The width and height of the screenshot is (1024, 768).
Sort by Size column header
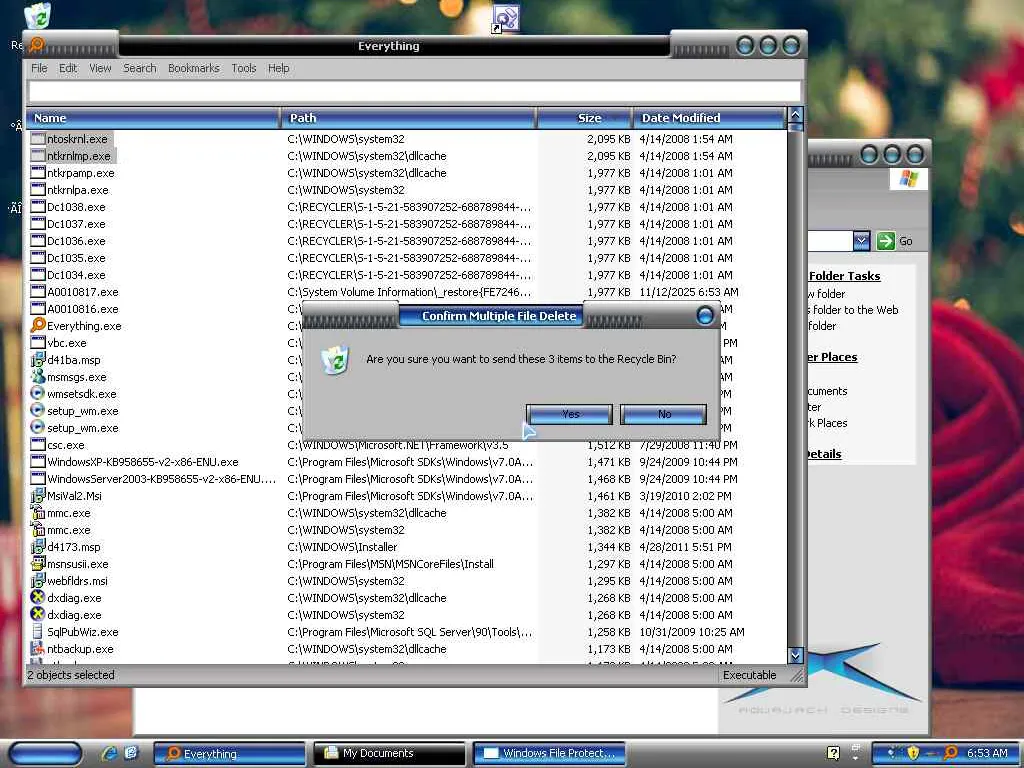click(584, 118)
